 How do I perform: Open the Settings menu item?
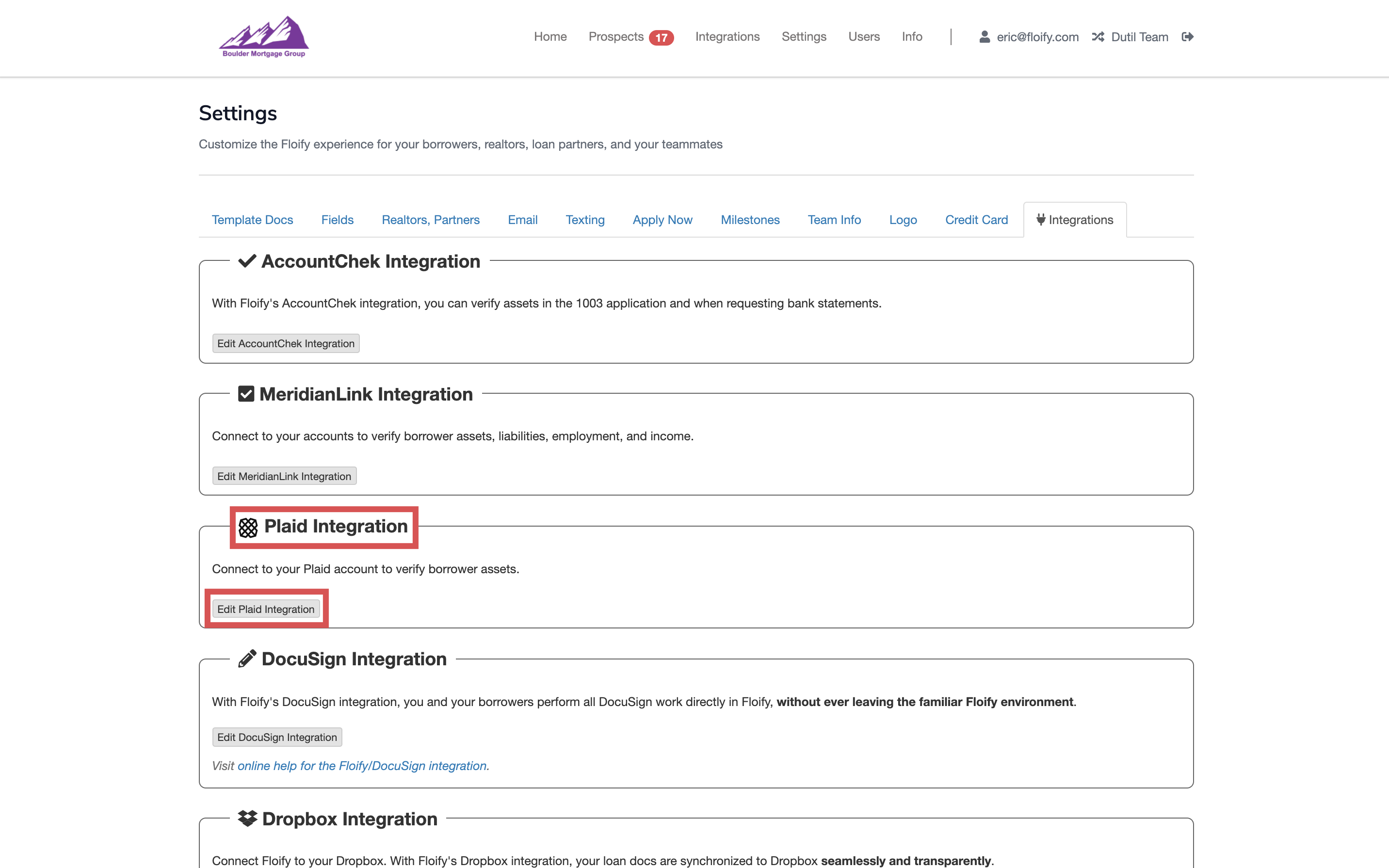(804, 37)
